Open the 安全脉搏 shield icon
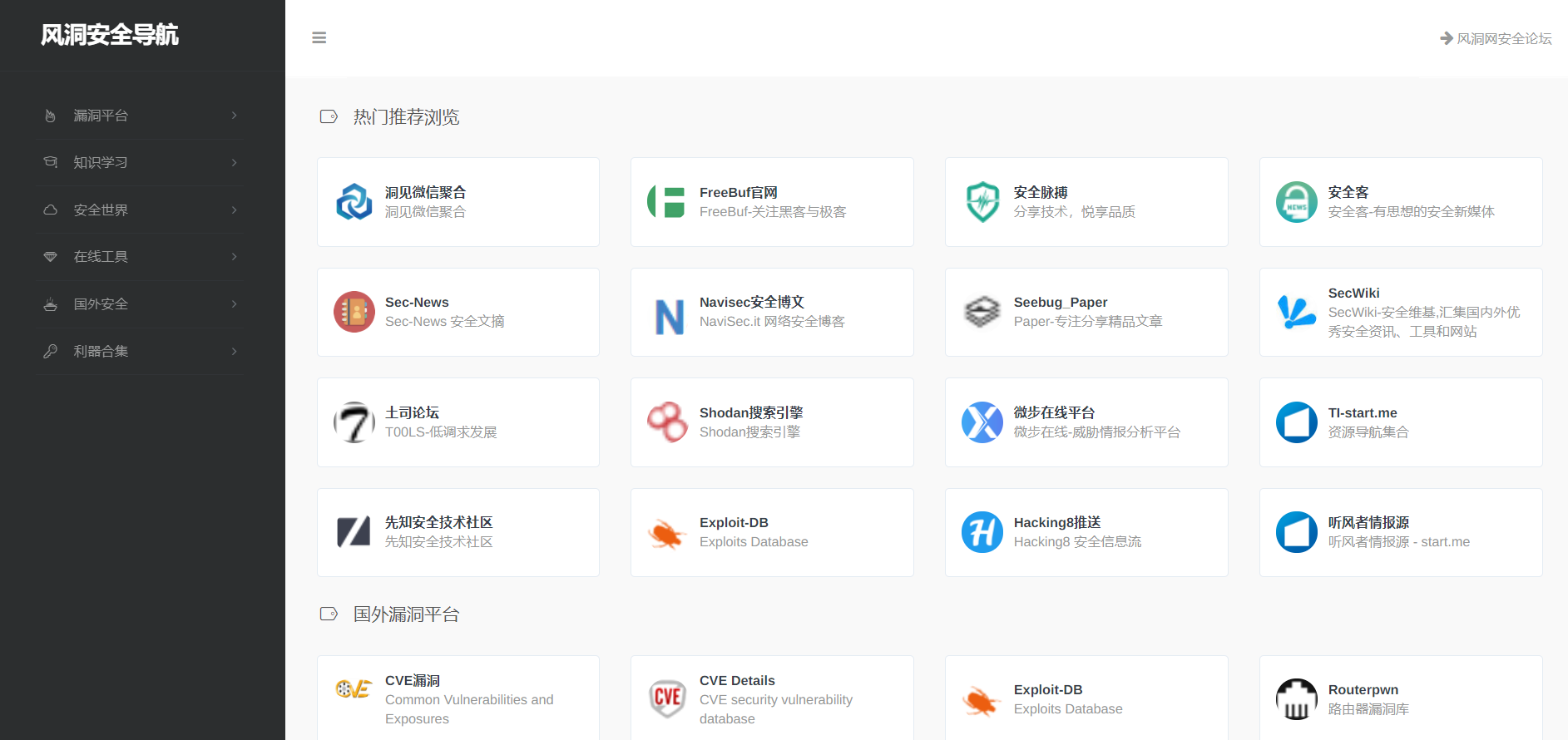Screen dimensions: 1568x740 [x=982, y=201]
